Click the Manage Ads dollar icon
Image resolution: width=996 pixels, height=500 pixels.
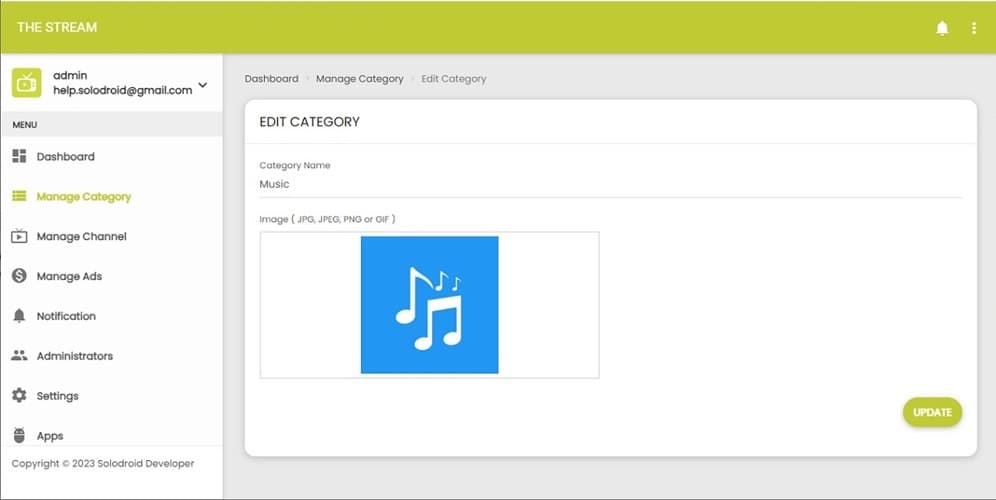tap(19, 276)
